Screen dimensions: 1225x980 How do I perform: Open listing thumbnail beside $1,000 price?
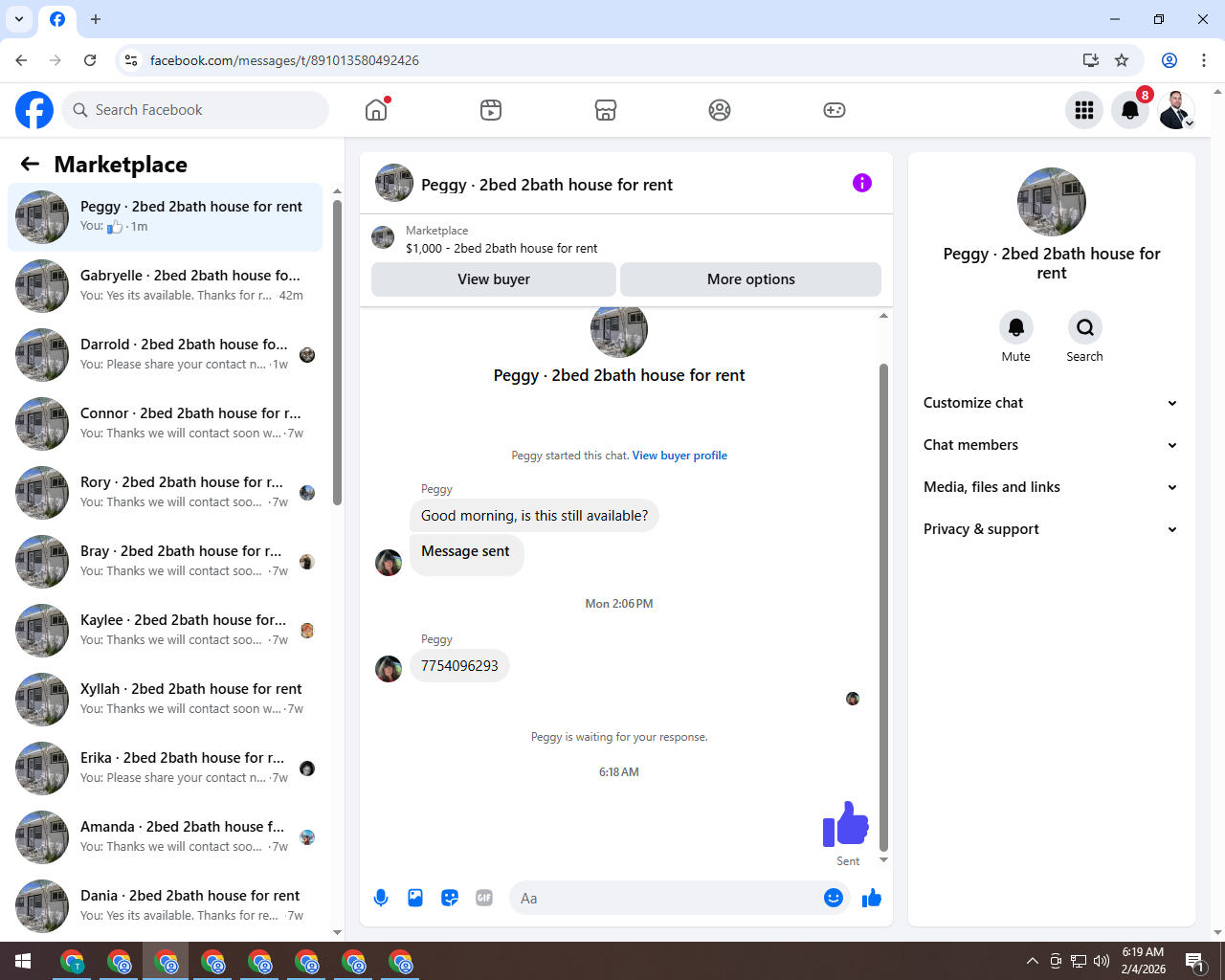[383, 237]
